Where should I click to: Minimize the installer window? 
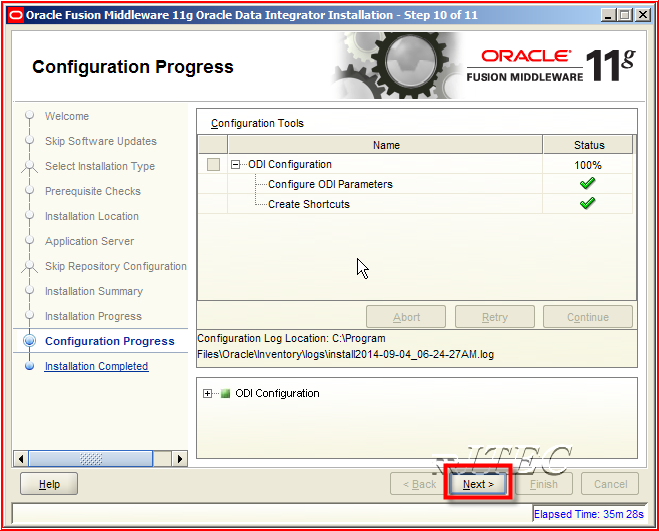point(608,16)
